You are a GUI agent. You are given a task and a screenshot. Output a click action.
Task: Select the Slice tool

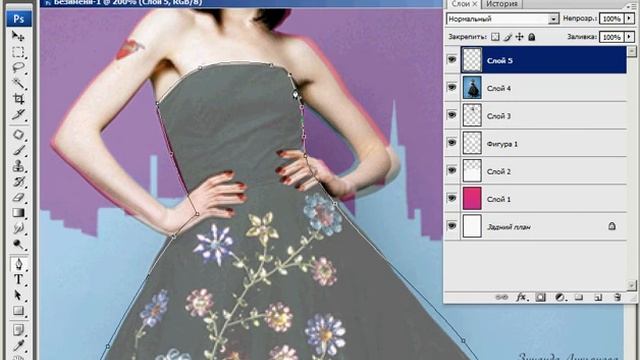(18, 114)
